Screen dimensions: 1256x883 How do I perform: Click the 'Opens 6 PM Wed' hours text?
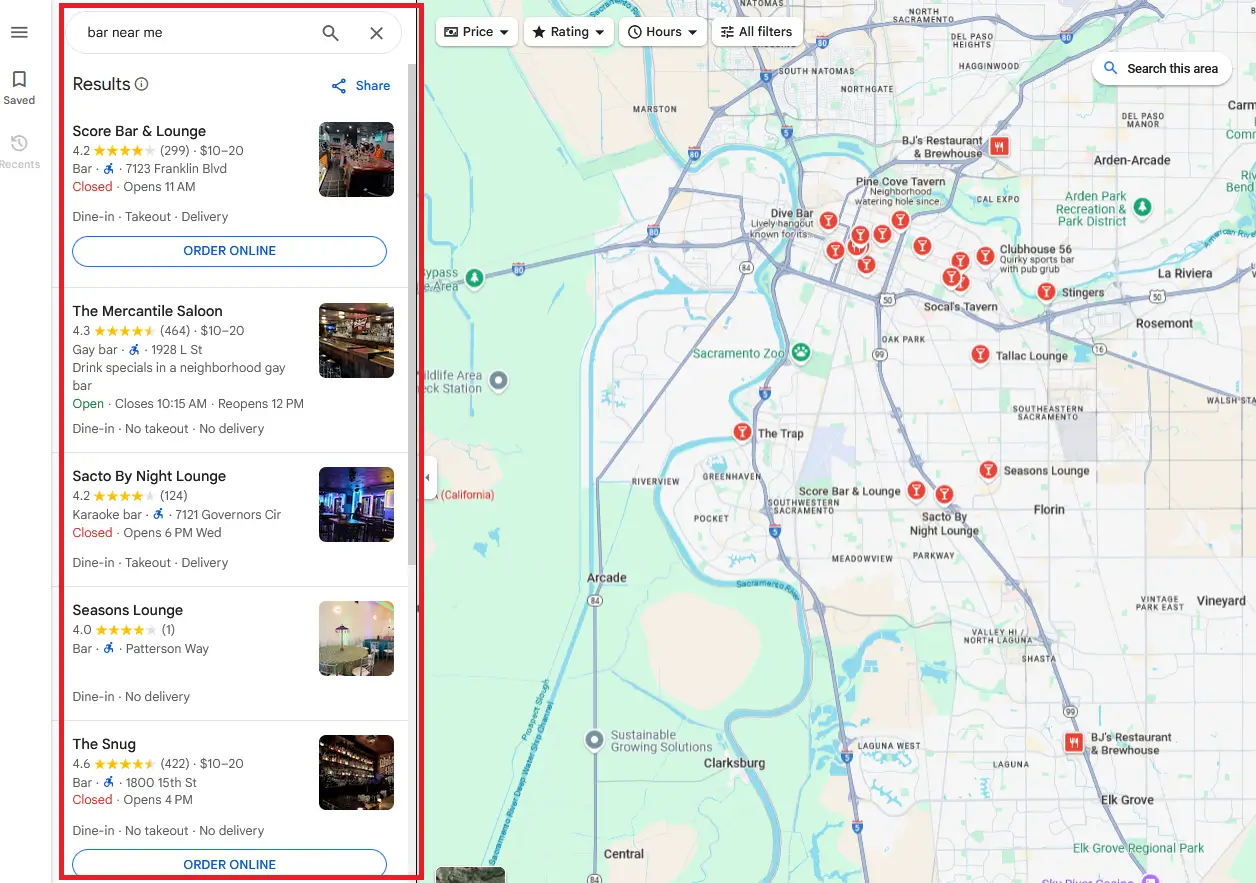(x=172, y=533)
